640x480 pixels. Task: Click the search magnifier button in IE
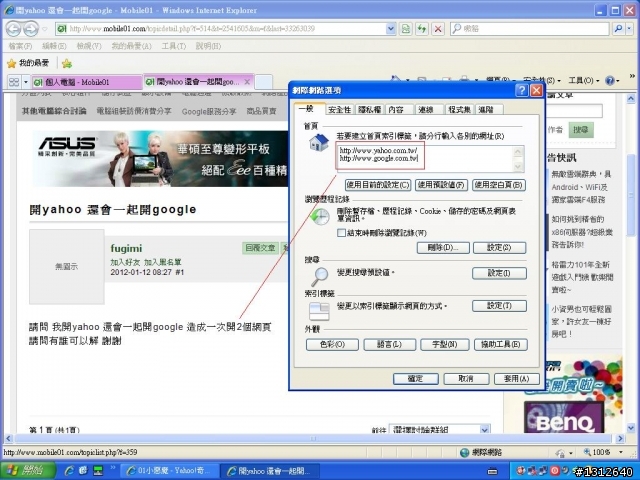click(x=618, y=29)
